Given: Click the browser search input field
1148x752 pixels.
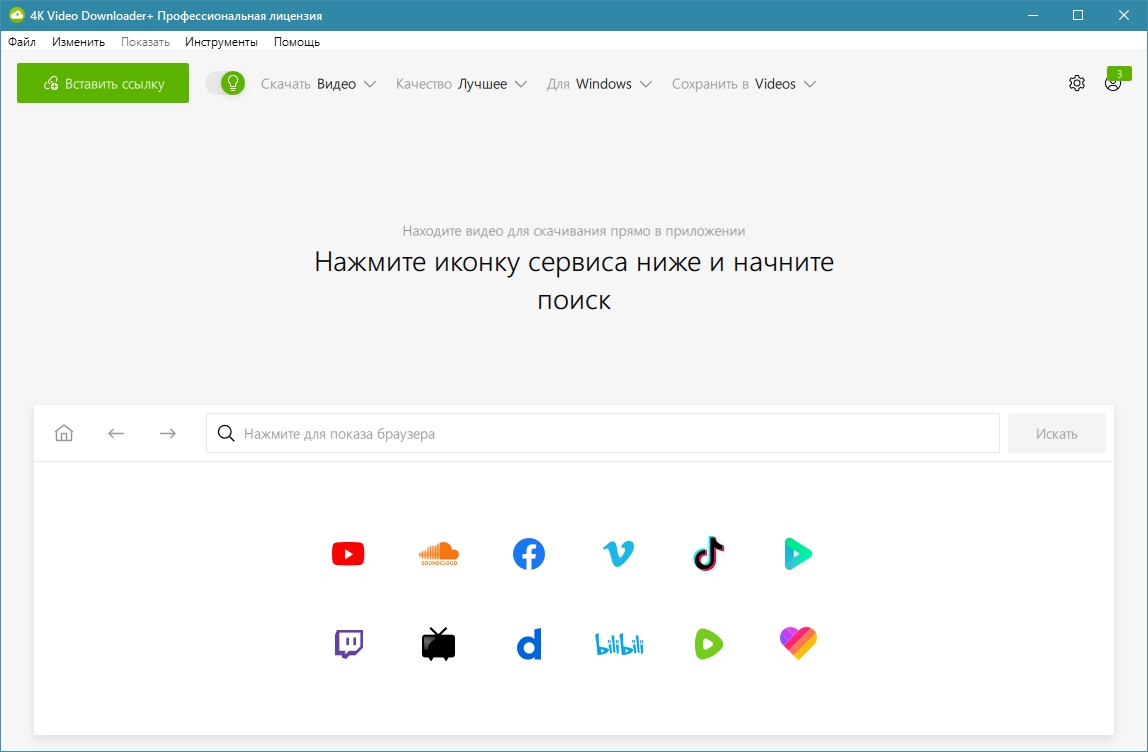Looking at the screenshot, I should [x=602, y=434].
